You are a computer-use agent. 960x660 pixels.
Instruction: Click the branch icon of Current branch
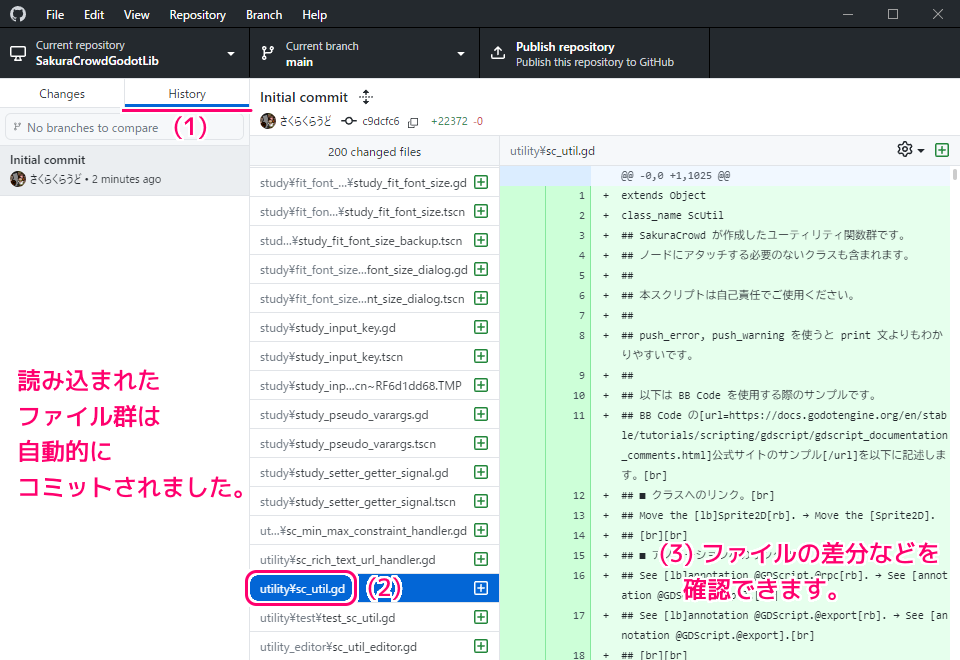click(x=268, y=53)
